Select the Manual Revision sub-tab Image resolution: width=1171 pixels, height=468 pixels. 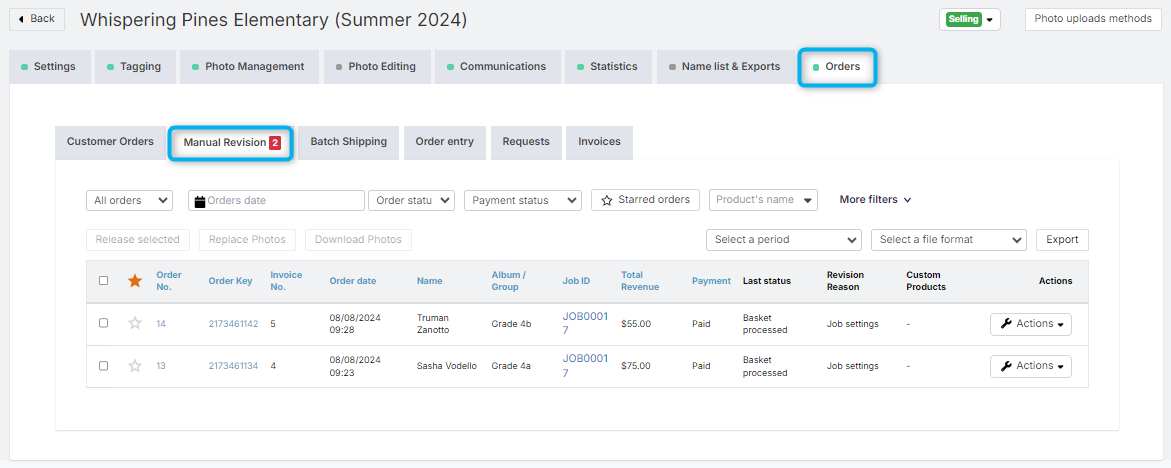(x=231, y=143)
